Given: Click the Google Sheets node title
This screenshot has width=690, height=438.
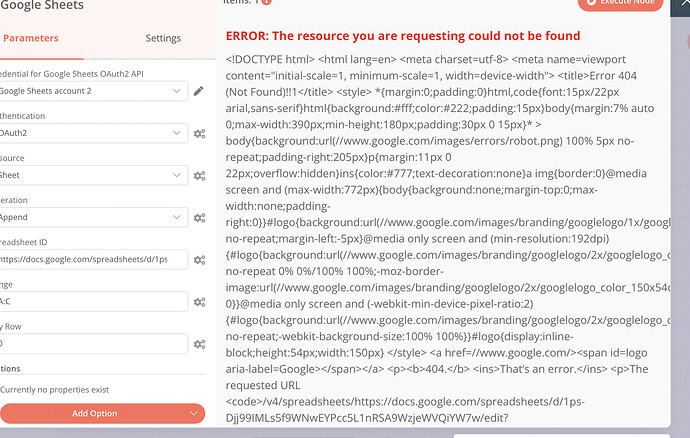Looking at the screenshot, I should click(x=42, y=5).
